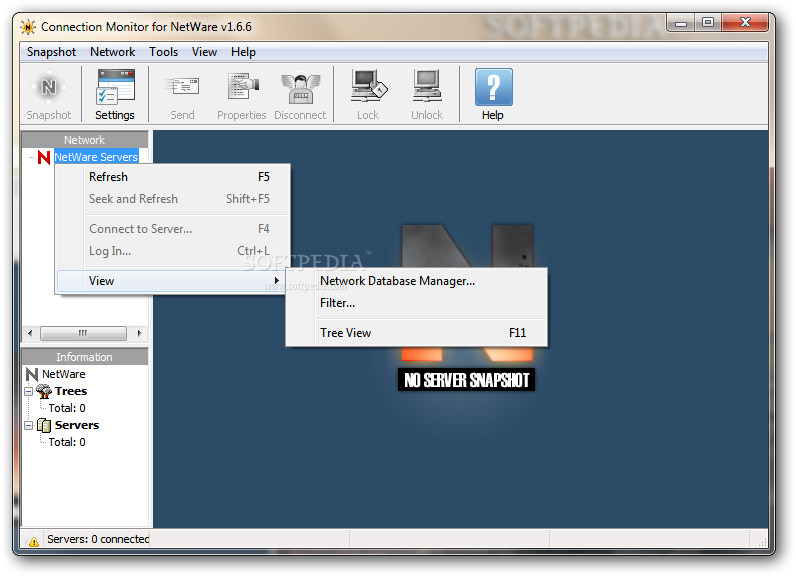The width and height of the screenshot is (796, 576).
Task: Open the Help menu in menu bar
Action: pos(243,52)
